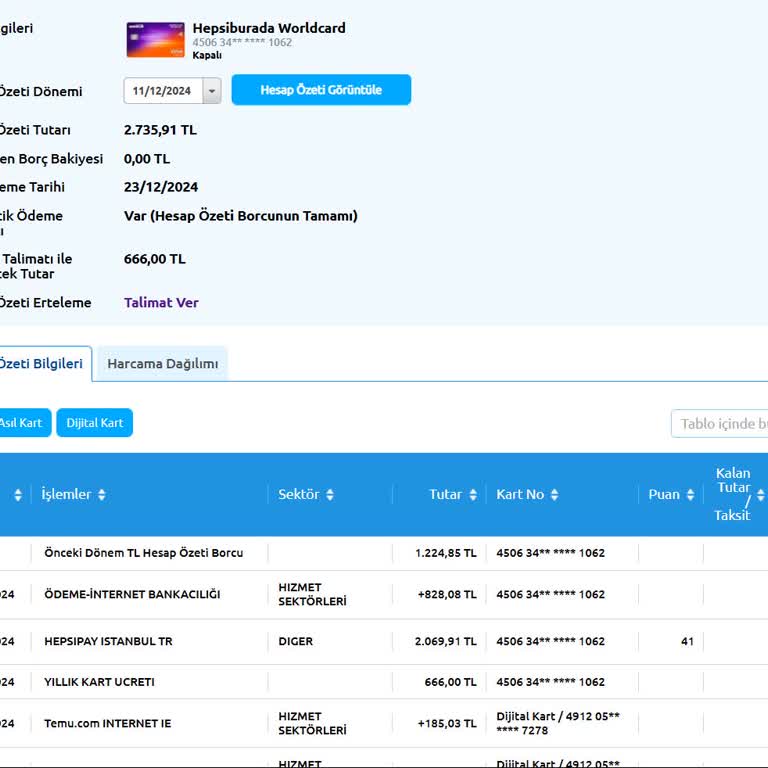Sort table by Puan column icon
The height and width of the screenshot is (768, 768).
[x=690, y=495]
